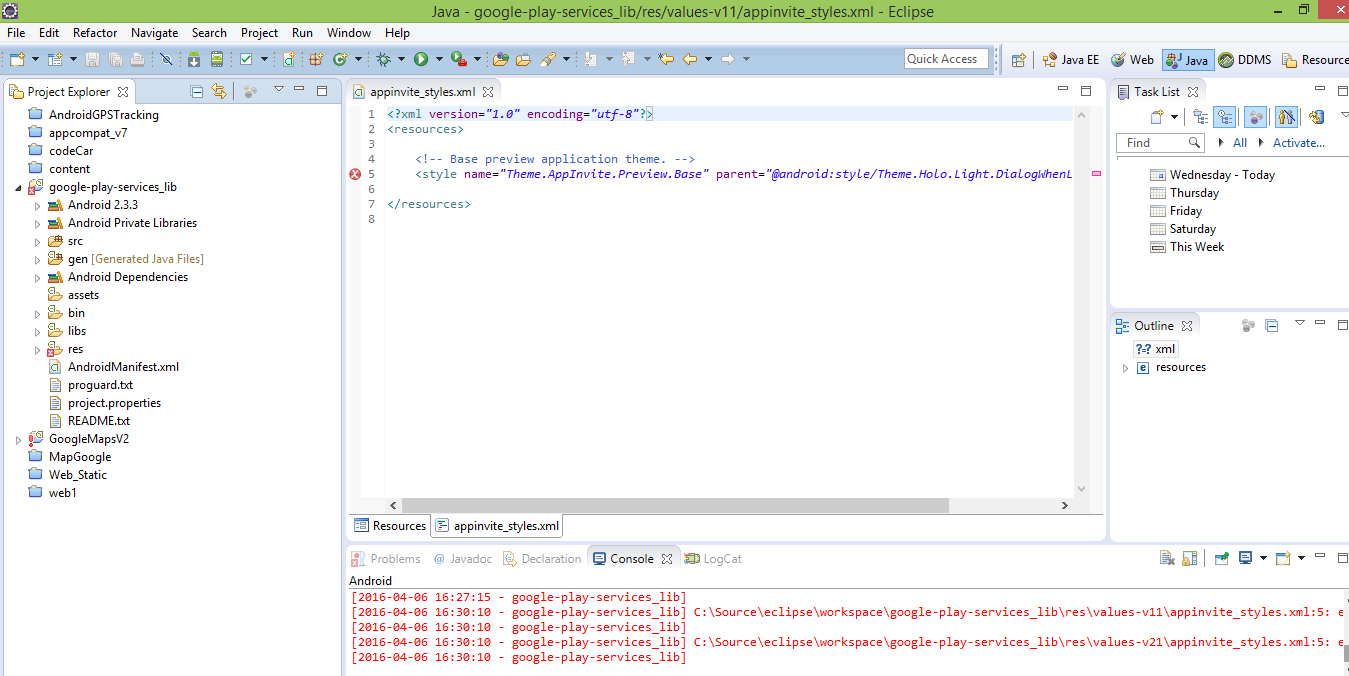Open the Android SDK Manager

(194, 60)
